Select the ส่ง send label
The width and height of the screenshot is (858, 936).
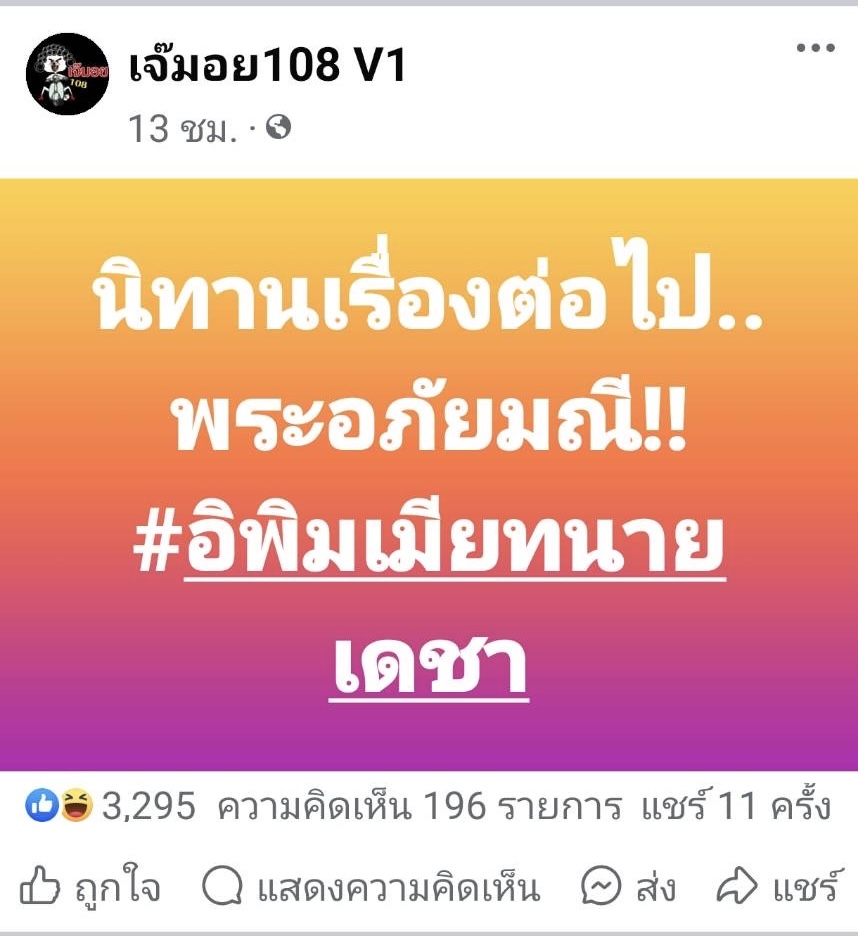click(656, 887)
